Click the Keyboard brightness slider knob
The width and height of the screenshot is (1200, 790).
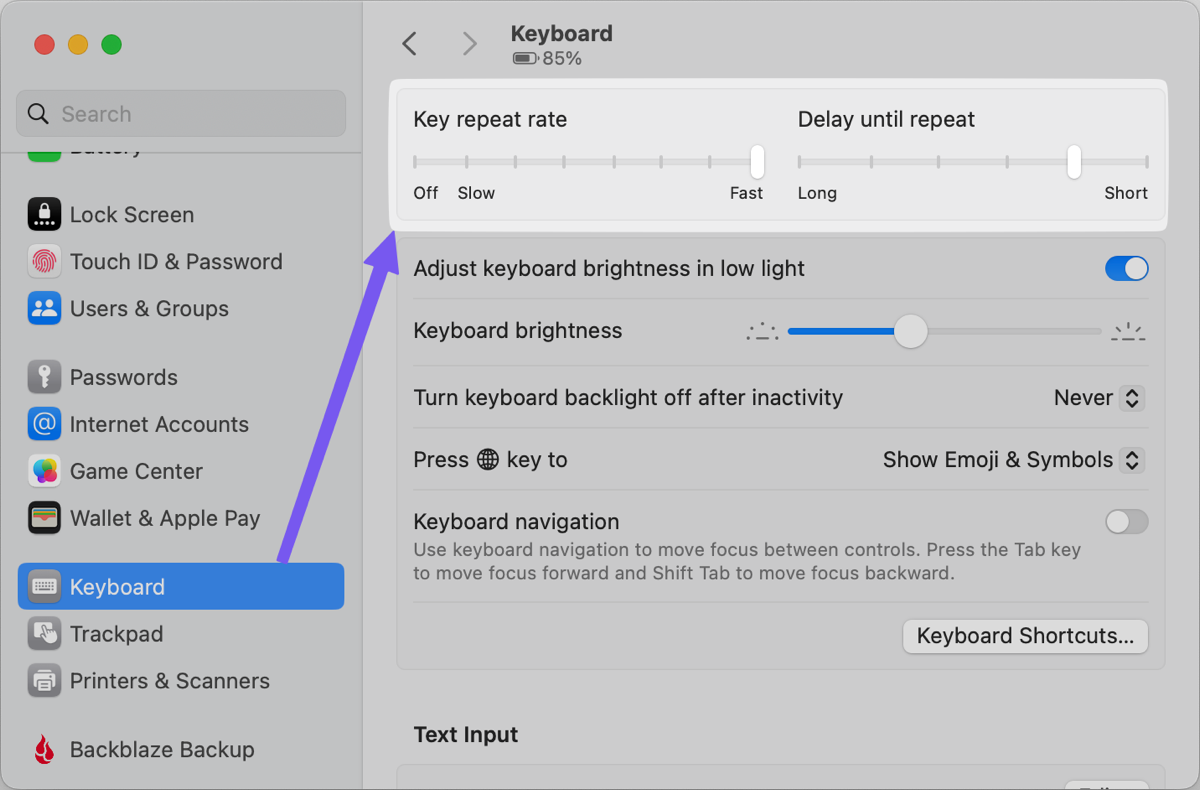point(910,331)
